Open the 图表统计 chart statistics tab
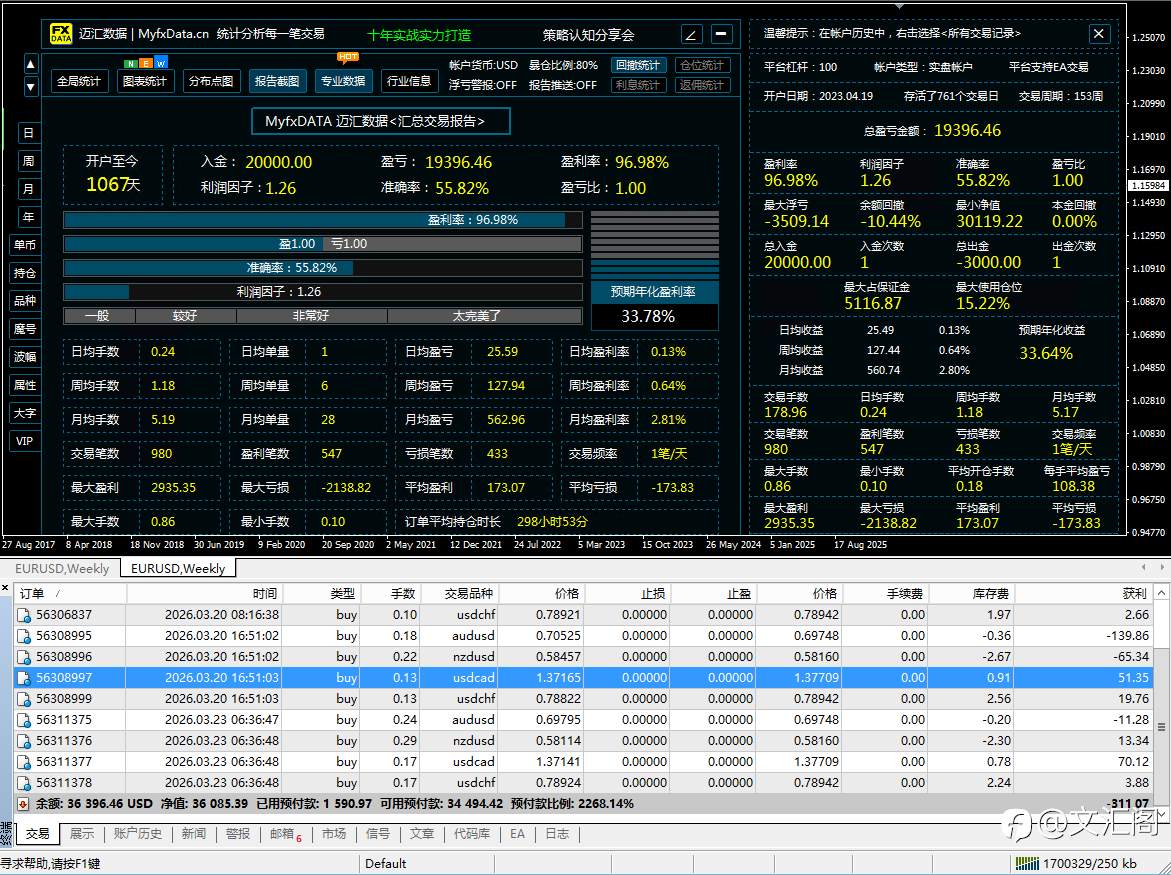Image resolution: width=1171 pixels, height=875 pixels. point(145,81)
